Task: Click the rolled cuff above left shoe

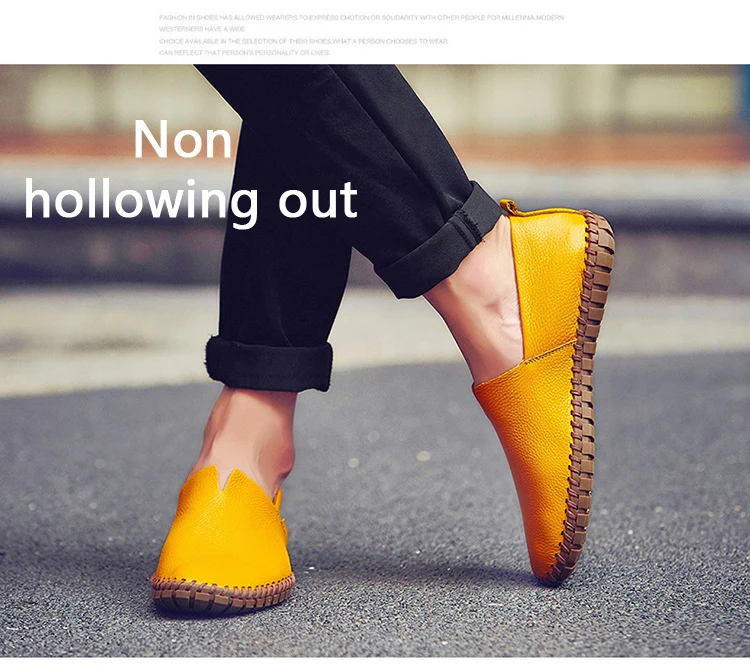Action: [269, 364]
